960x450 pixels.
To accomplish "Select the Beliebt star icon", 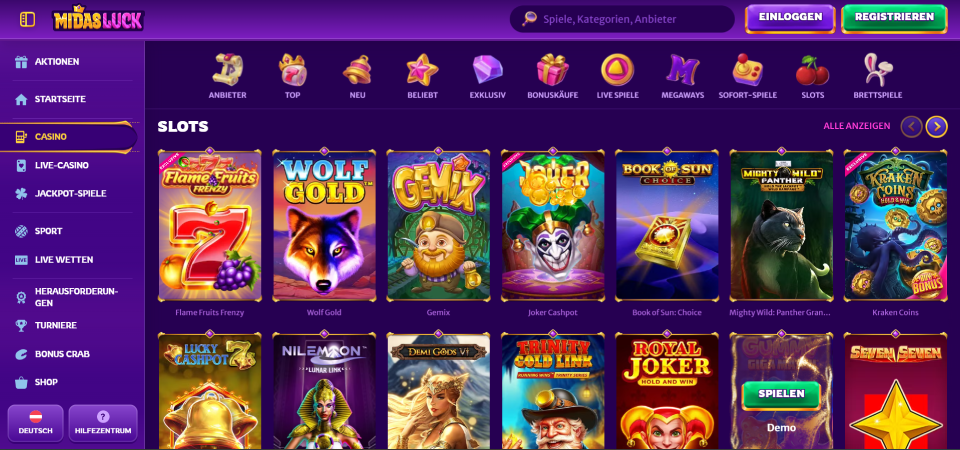I will [422, 69].
